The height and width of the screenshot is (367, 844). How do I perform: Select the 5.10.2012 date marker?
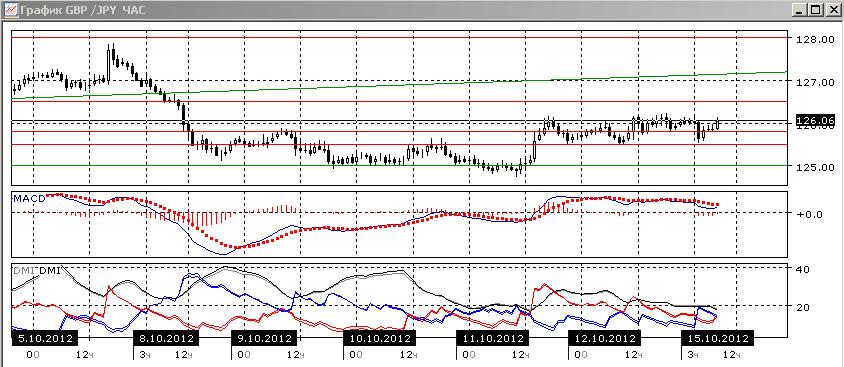(x=45, y=338)
